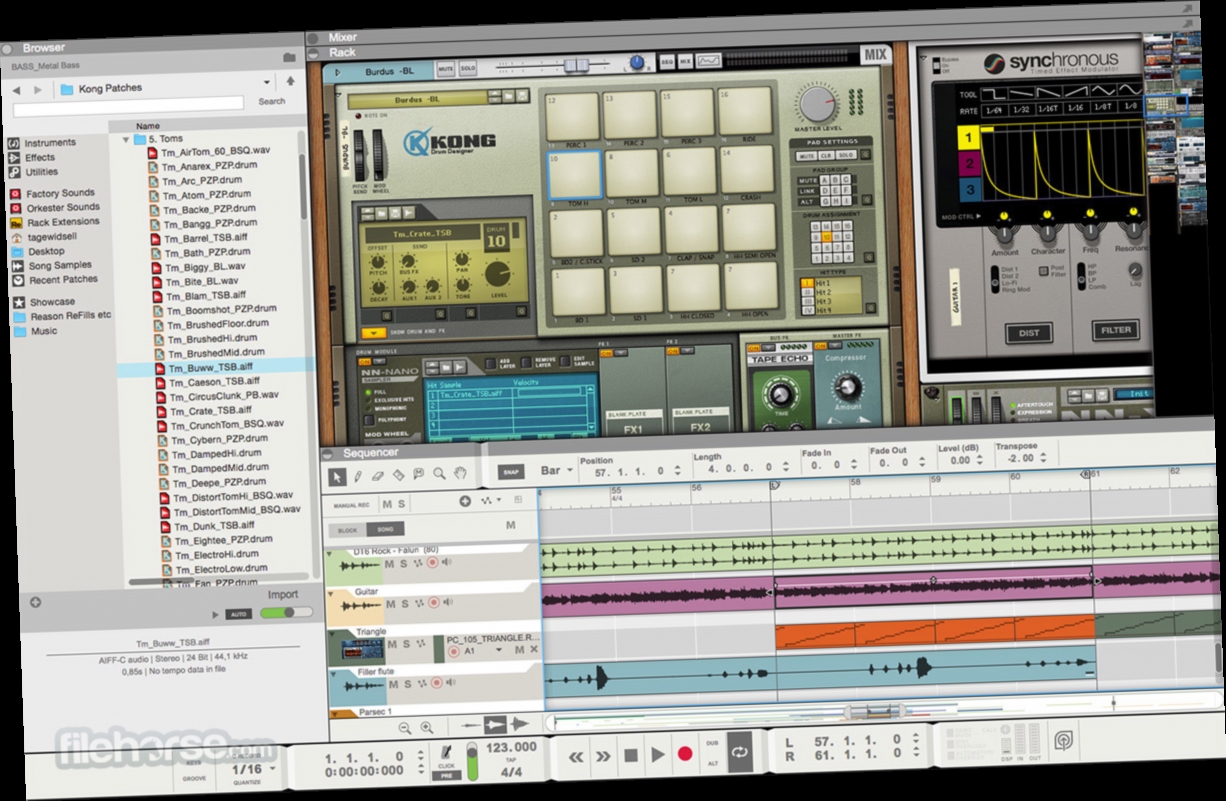Click the Fast Forward button in transport
The height and width of the screenshot is (801, 1226).
point(604,756)
